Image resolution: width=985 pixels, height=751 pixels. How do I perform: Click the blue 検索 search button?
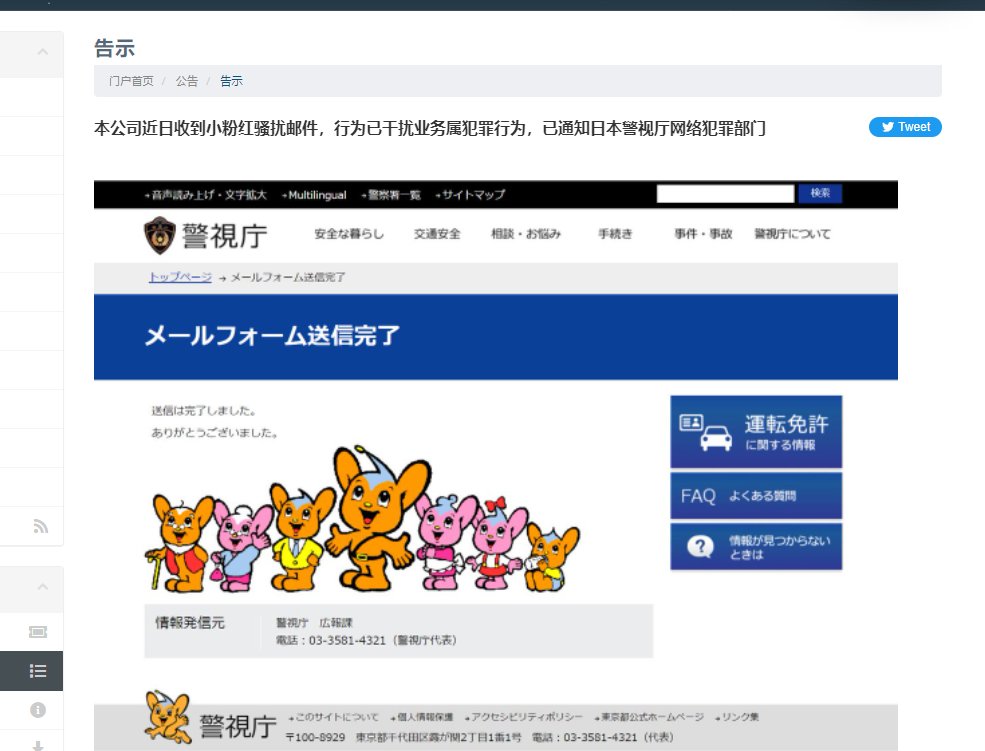coord(820,193)
